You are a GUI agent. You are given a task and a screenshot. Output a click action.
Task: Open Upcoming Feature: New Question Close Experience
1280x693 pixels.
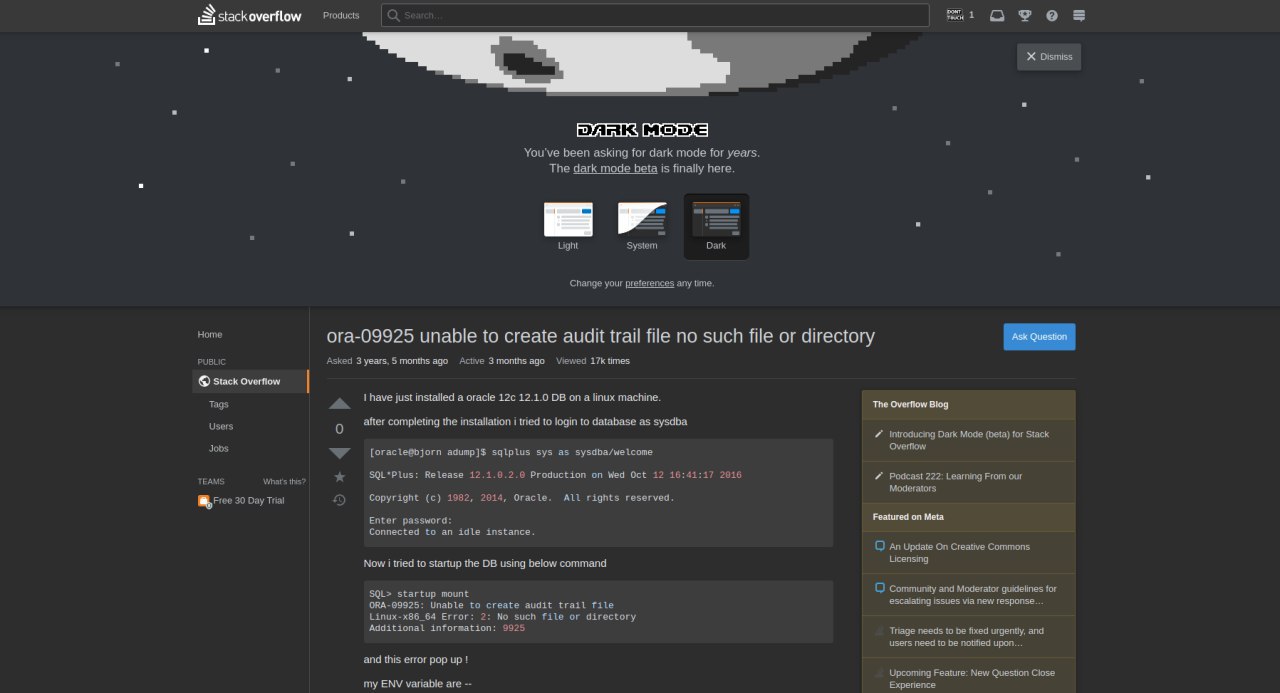tap(972, 678)
